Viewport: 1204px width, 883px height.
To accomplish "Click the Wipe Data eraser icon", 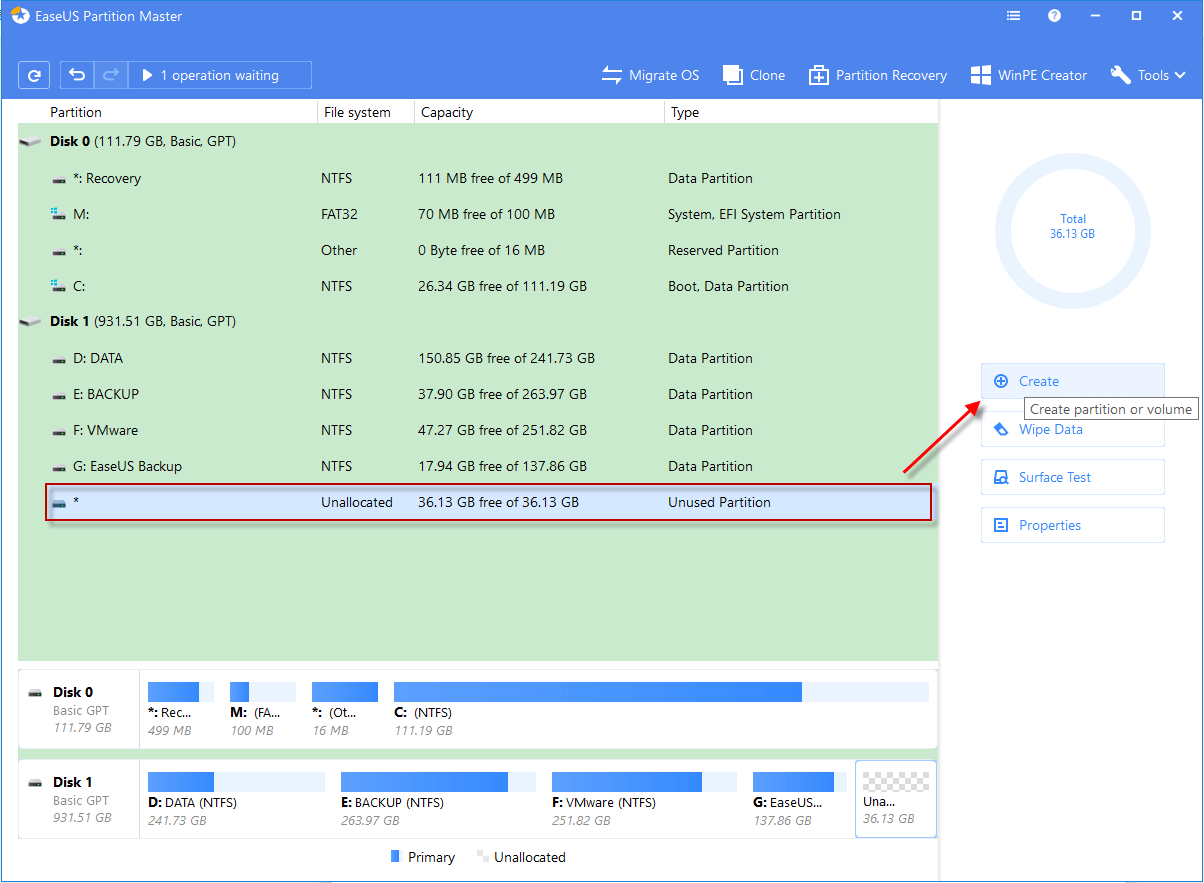I will pyautogui.click(x=1001, y=429).
